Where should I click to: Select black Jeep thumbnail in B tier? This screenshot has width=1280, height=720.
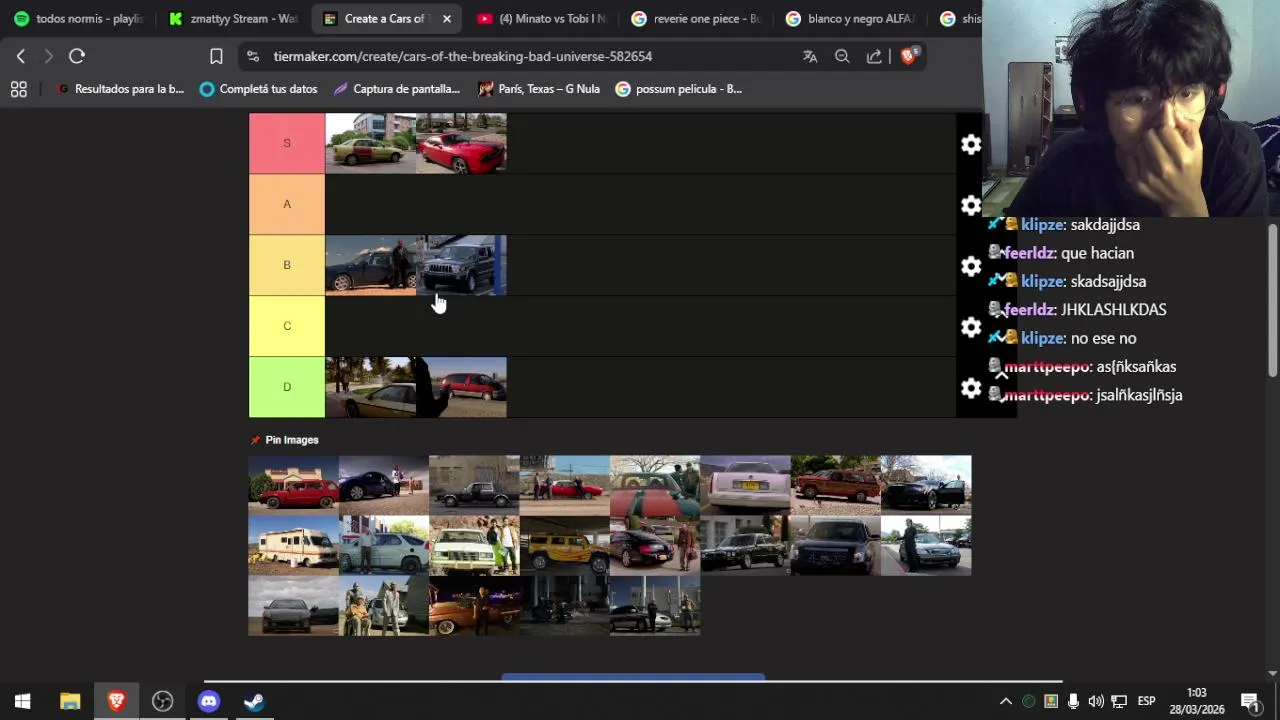pyautogui.click(x=461, y=265)
